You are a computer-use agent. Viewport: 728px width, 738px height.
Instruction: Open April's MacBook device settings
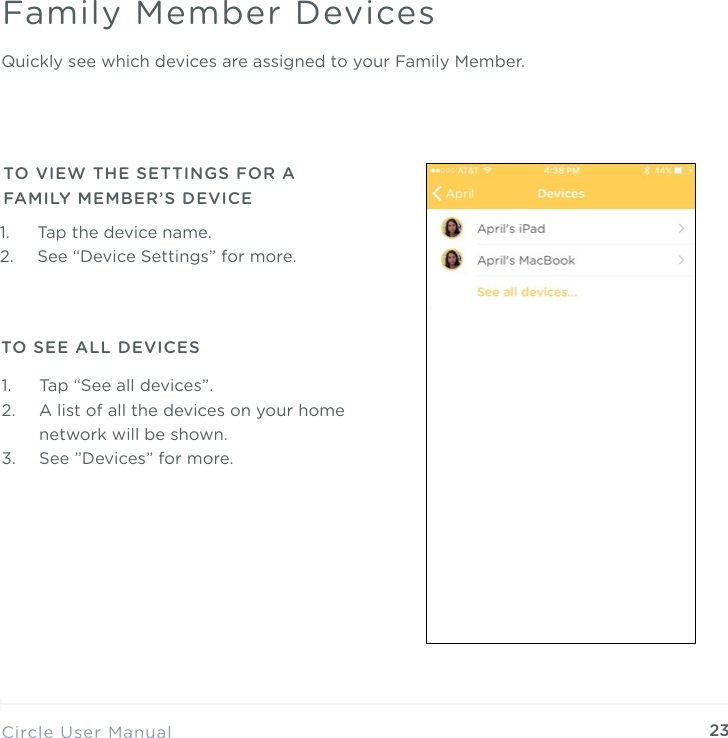click(526, 260)
